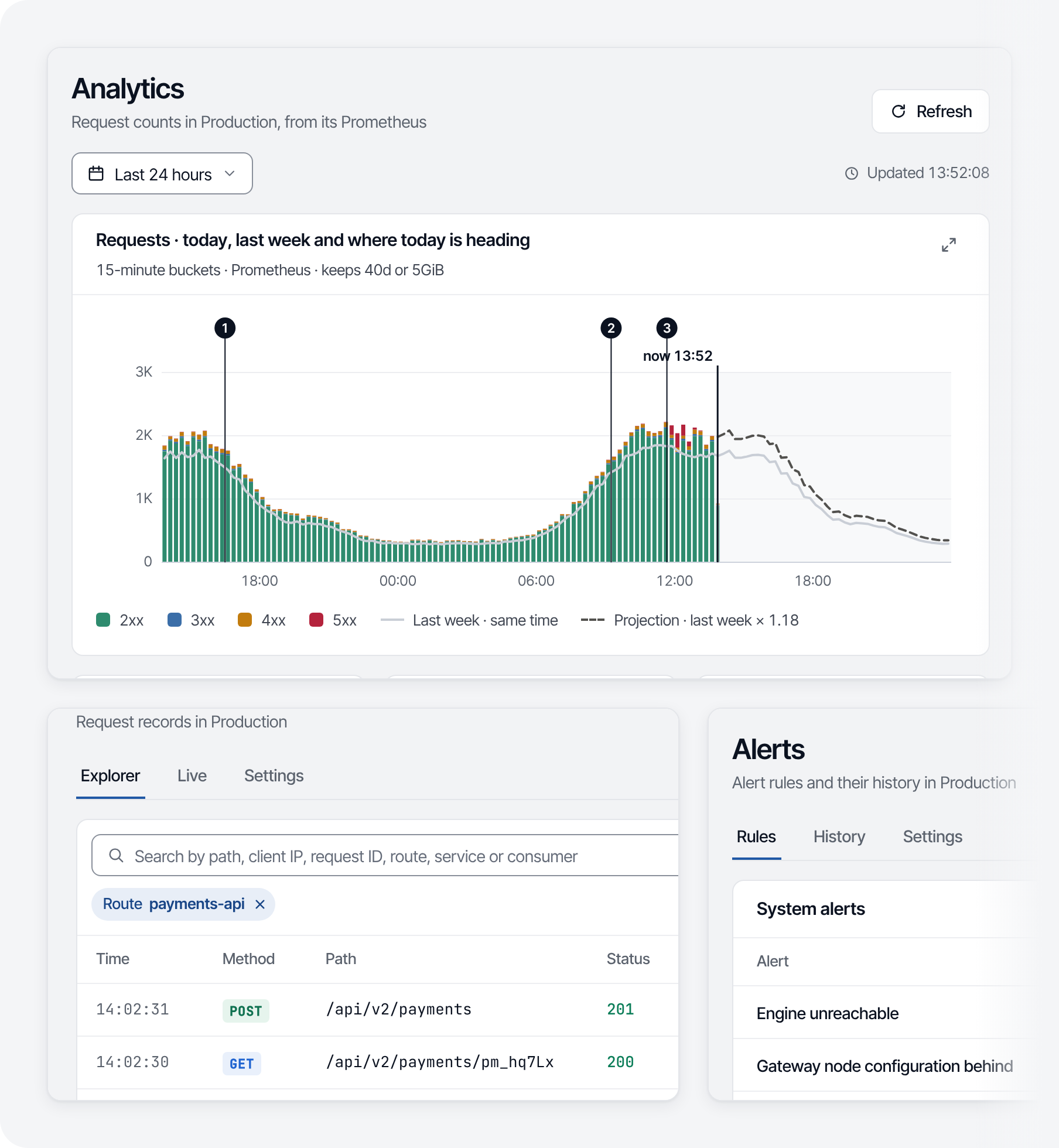Screen dimensions: 1059x1148
Task: Toggle the 4xx legend swatch
Action: pyautogui.click(x=245, y=620)
